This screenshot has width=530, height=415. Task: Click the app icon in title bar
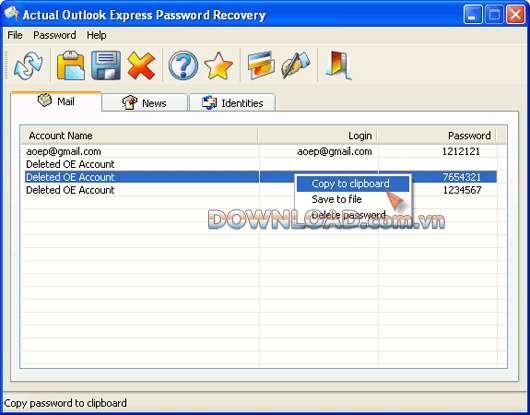11,14
